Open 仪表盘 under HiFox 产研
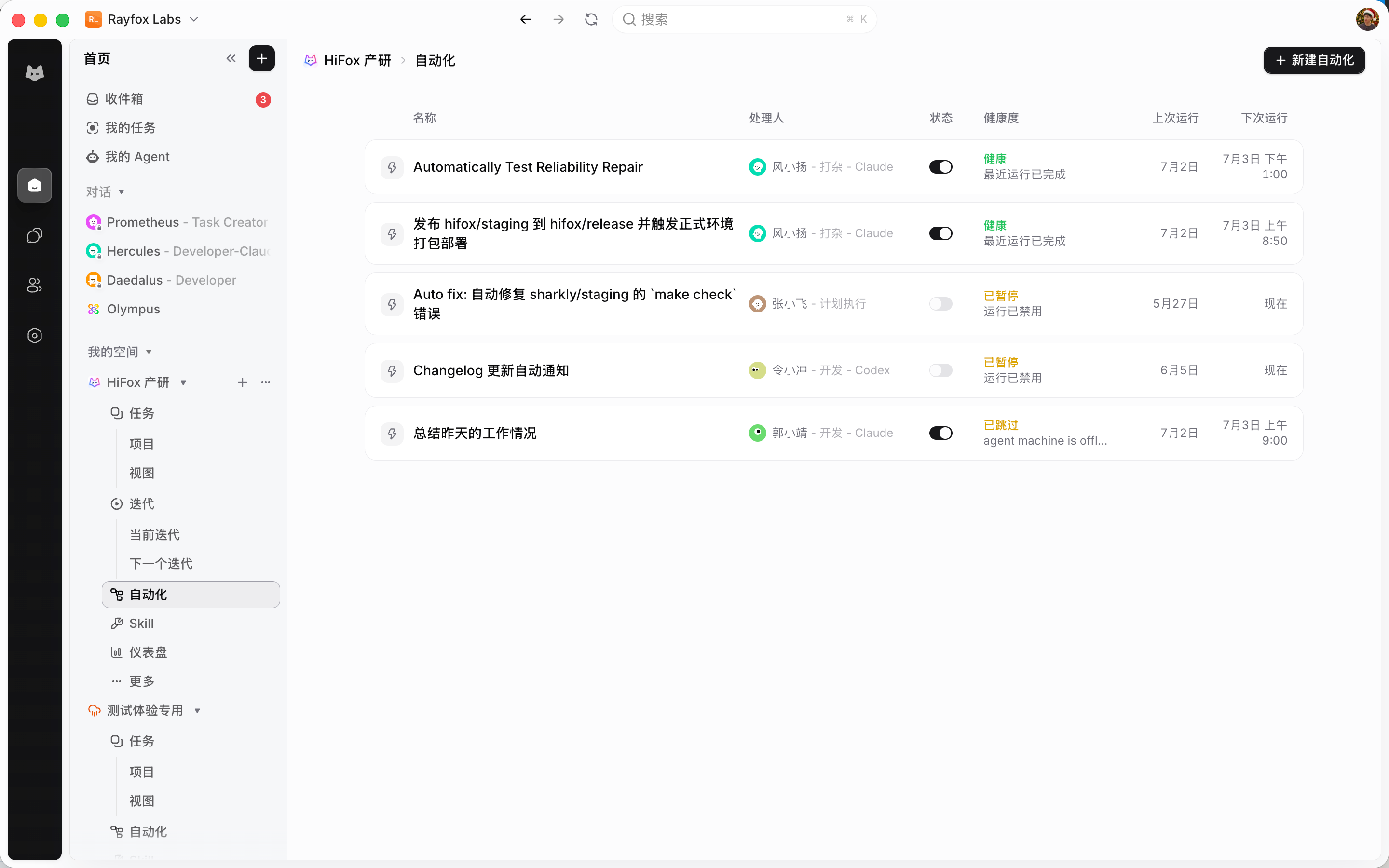This screenshot has height=868, width=1389. coord(191,653)
